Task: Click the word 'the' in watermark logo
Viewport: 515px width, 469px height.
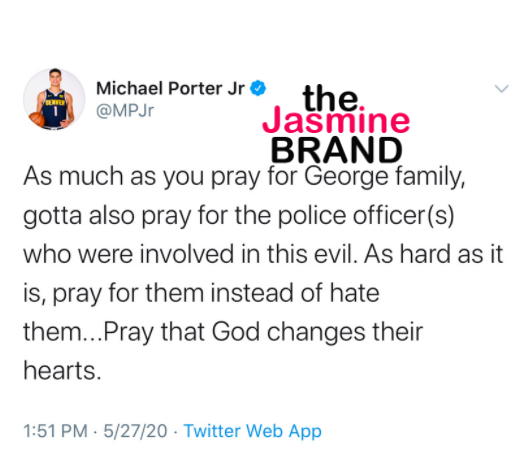Action: pyautogui.click(x=331, y=97)
